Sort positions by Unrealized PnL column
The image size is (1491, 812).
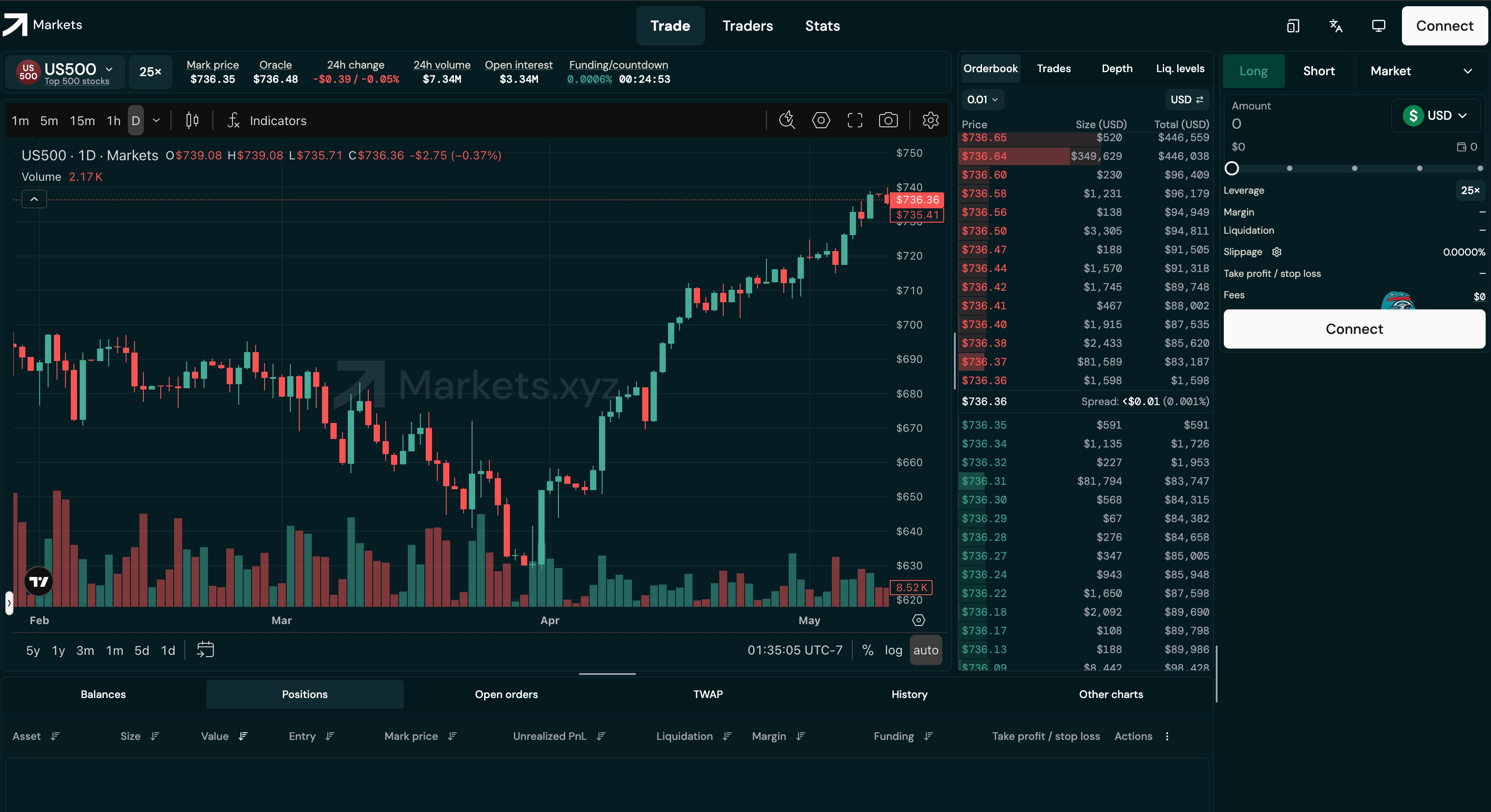[x=601, y=736]
